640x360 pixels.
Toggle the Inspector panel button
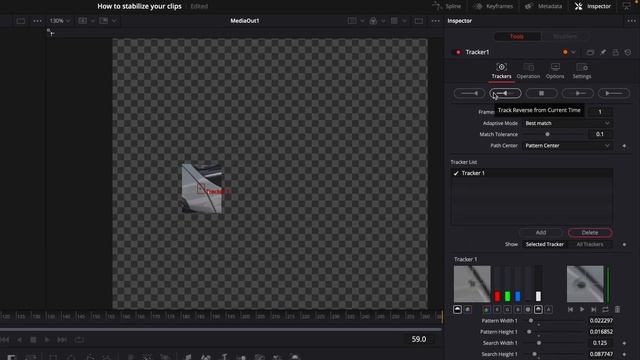[593, 6]
